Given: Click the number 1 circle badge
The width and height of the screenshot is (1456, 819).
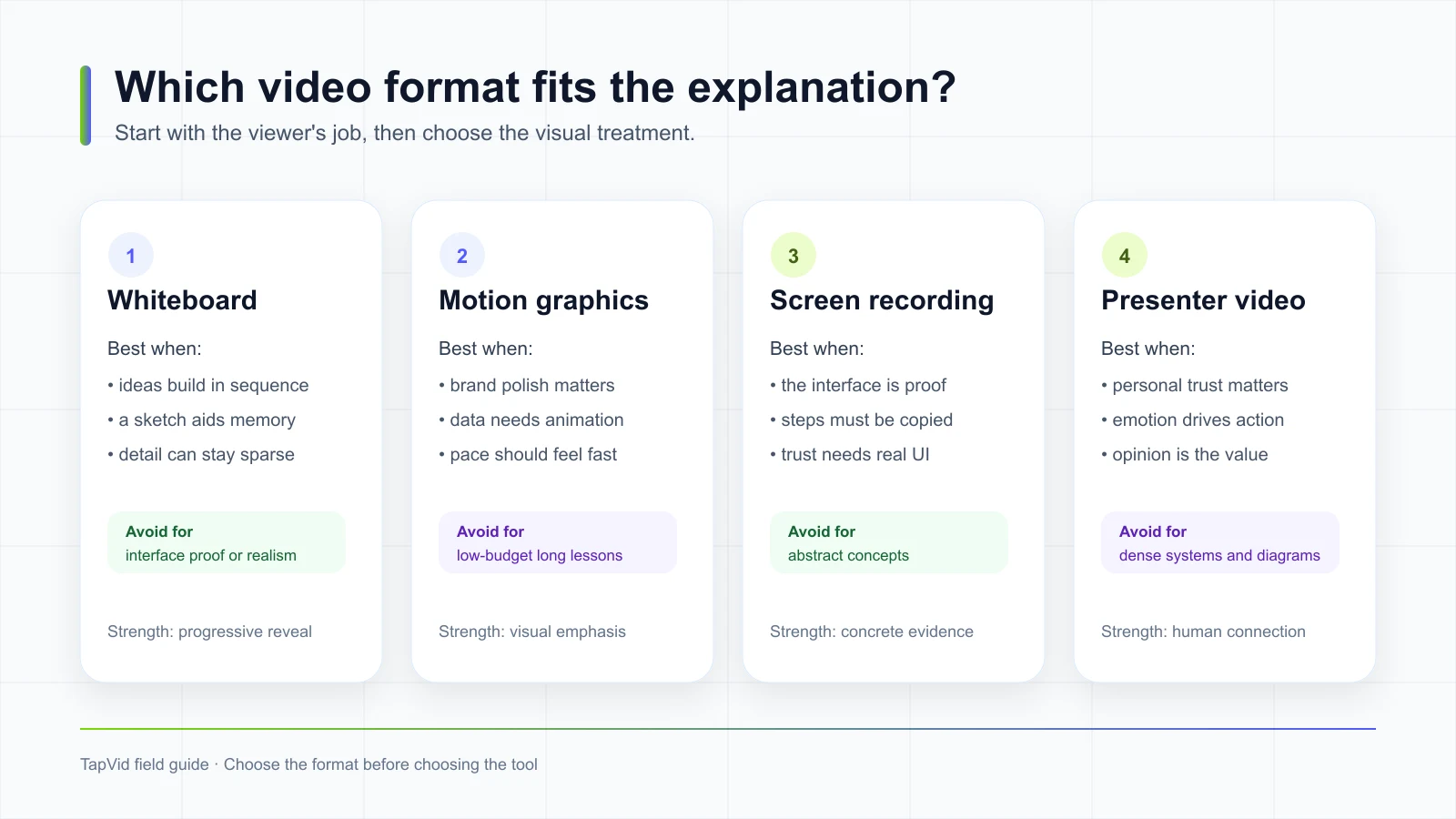Looking at the screenshot, I should tap(131, 256).
